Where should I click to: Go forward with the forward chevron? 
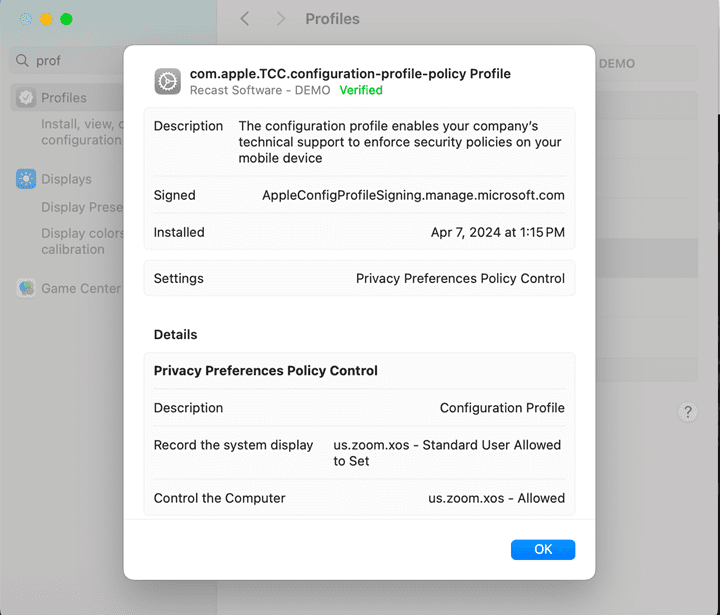point(281,19)
